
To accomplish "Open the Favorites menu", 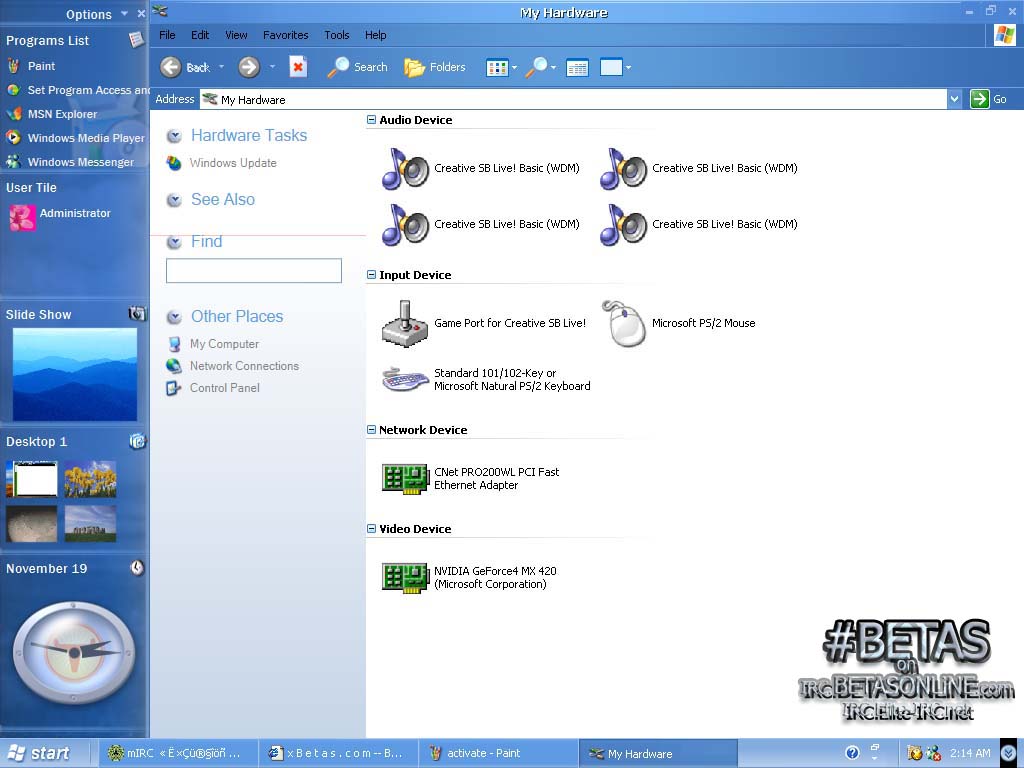I will (285, 35).
